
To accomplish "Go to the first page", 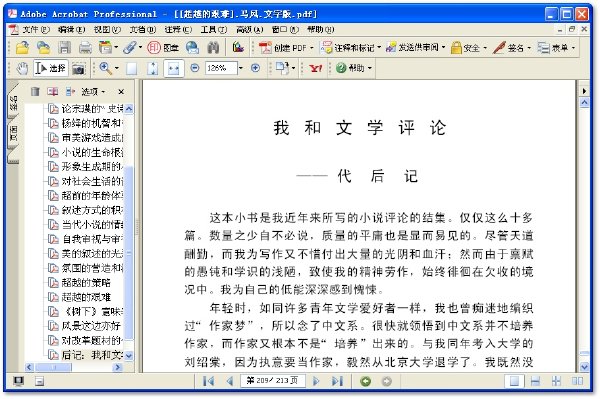I will click(x=209, y=381).
